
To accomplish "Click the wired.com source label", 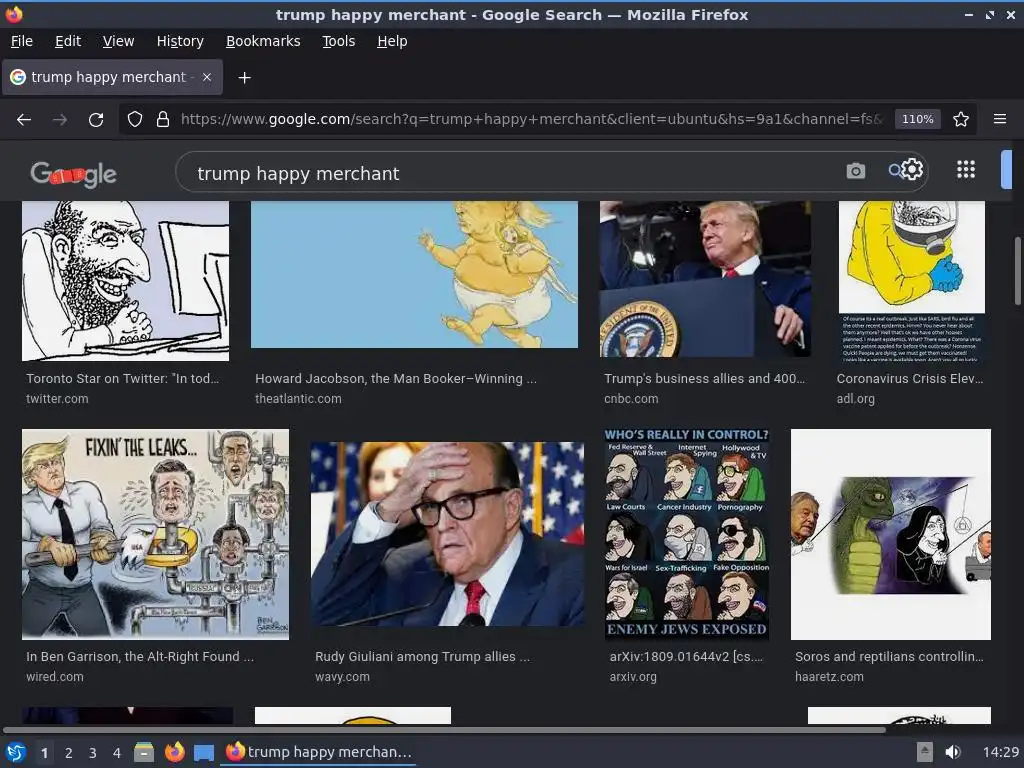I will [55, 677].
